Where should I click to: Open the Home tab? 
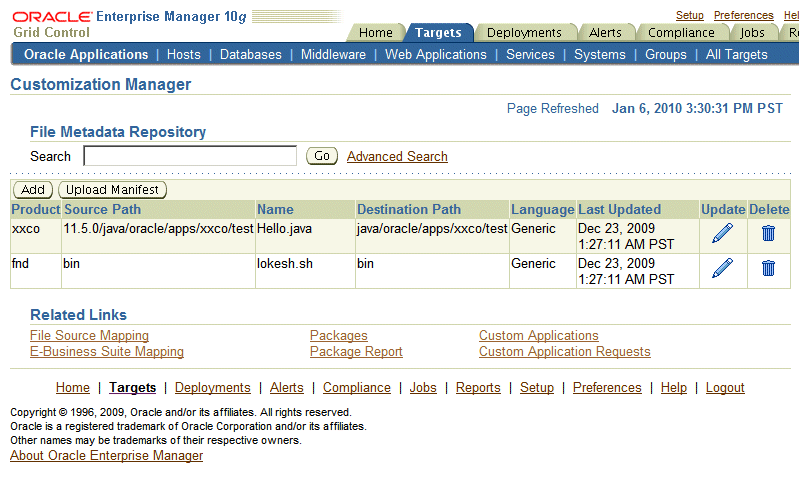(x=376, y=33)
